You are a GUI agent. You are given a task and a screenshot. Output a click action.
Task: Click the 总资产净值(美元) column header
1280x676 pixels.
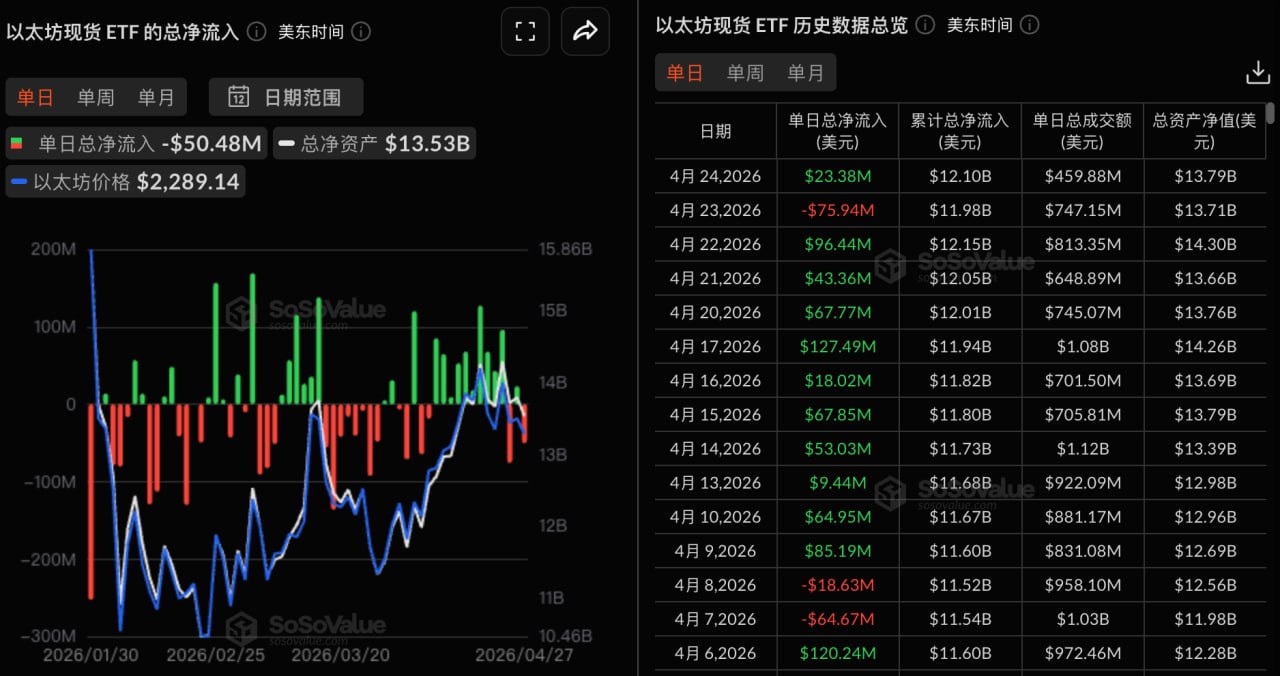(x=1204, y=131)
